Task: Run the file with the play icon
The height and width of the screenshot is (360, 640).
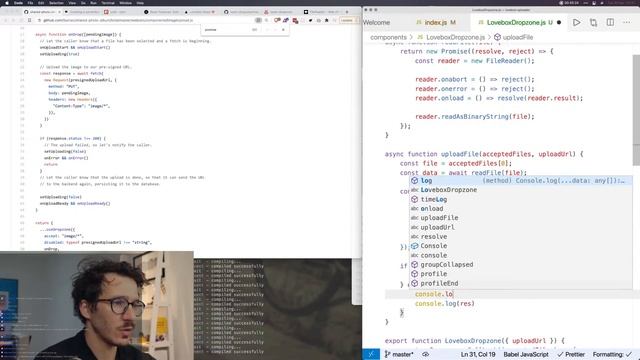Action: (x=576, y=22)
